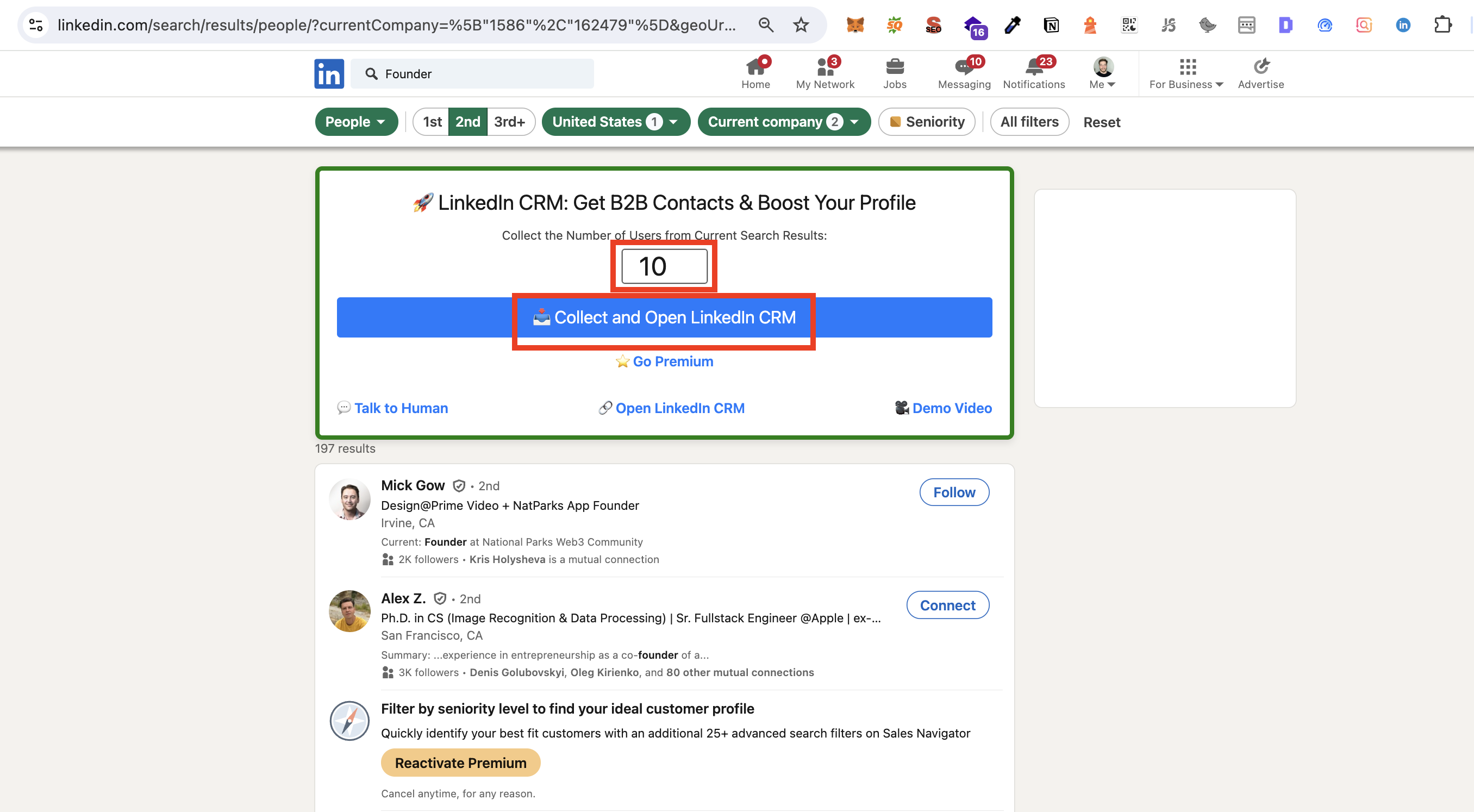Toggle the 2nd connections filter
Viewport: 1474px width, 812px height.
(x=467, y=122)
